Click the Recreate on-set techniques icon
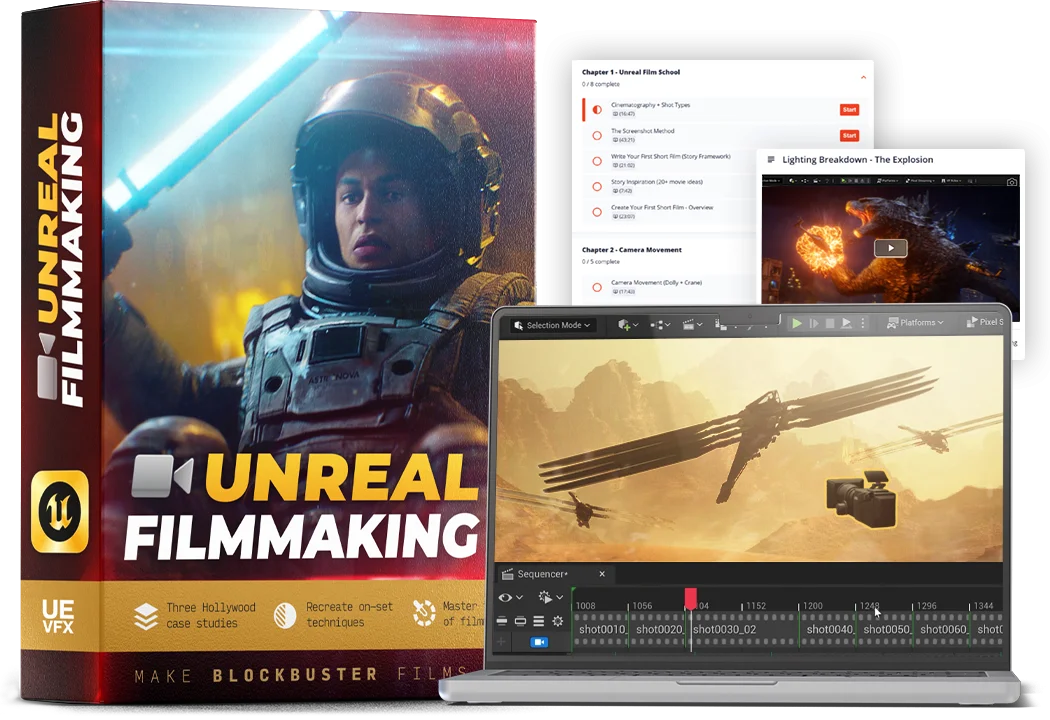1050x720 pixels. pyautogui.click(x=285, y=615)
